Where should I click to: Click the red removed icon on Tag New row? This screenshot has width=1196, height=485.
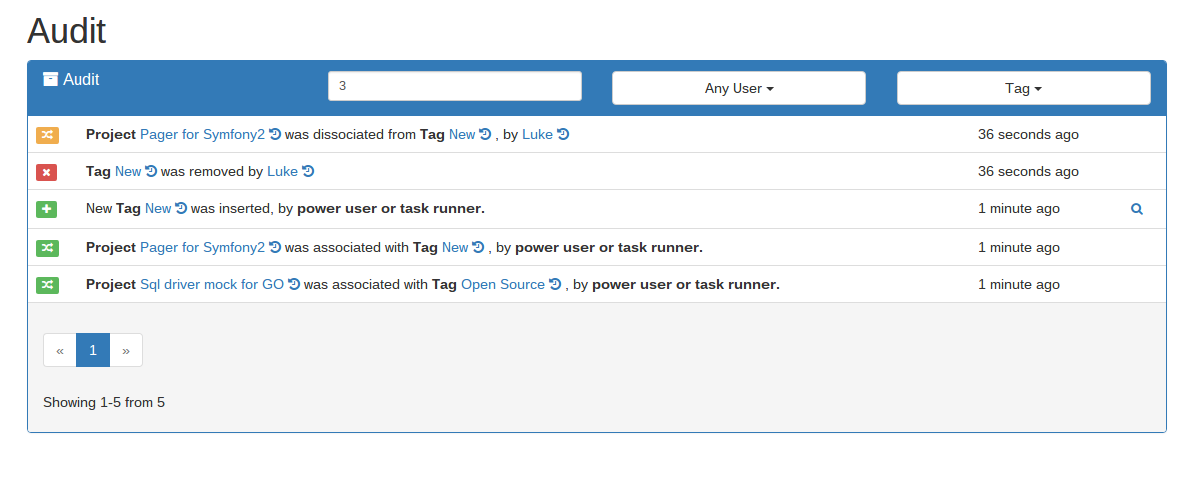[47, 172]
